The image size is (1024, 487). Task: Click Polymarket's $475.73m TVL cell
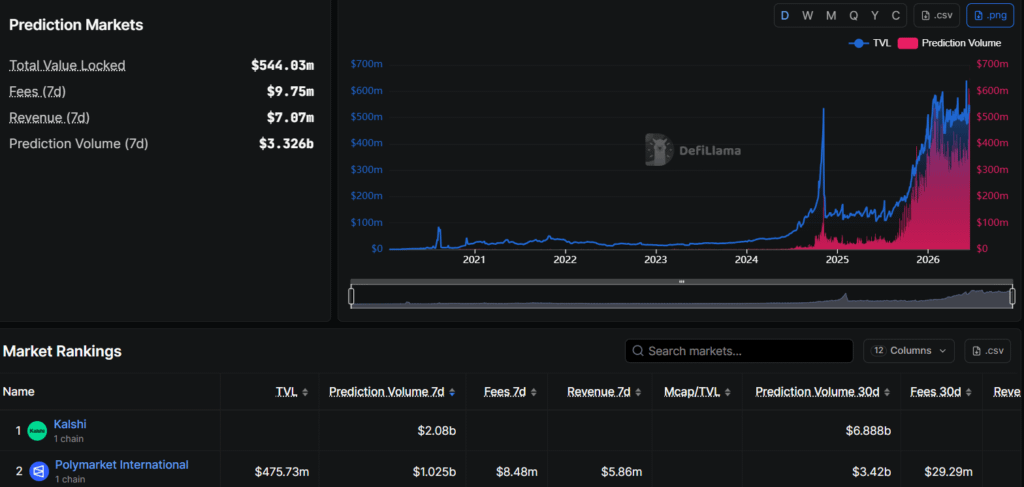[x=281, y=471]
